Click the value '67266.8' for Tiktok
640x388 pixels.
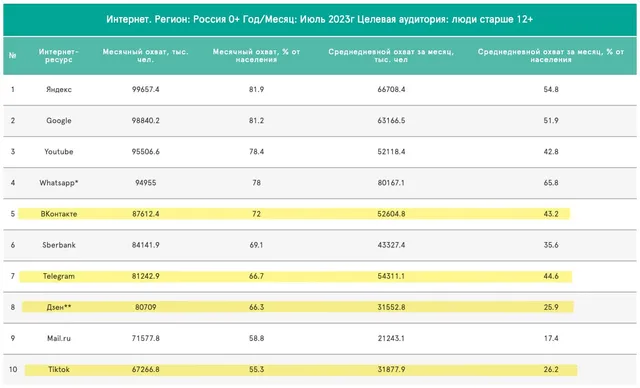146,369
